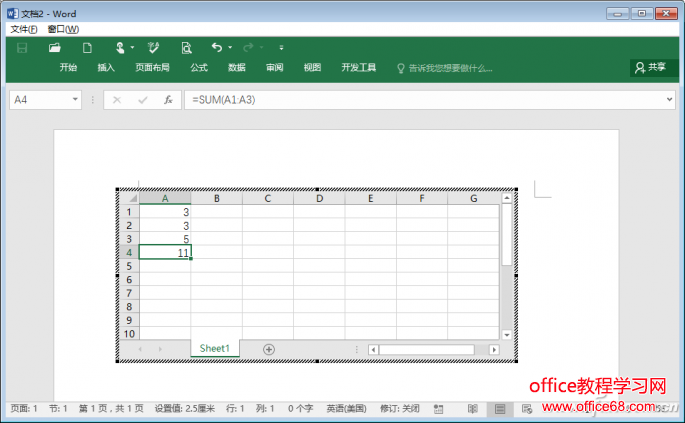This screenshot has width=685, height=423.
Task: Click 英语(美国) language in status bar
Action: click(x=346, y=409)
